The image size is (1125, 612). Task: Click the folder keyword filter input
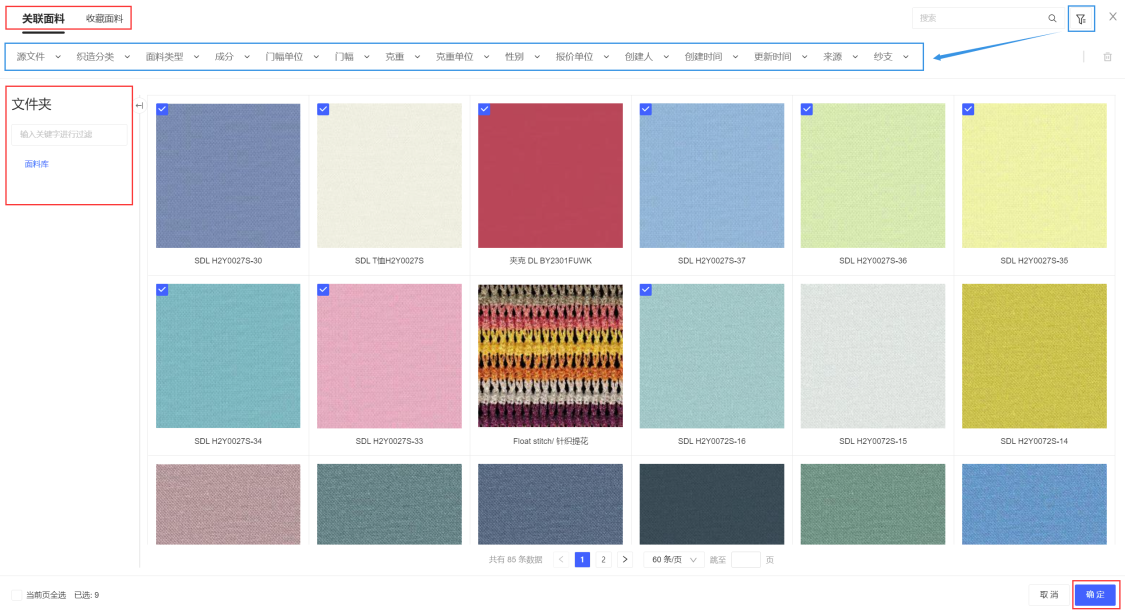69,134
